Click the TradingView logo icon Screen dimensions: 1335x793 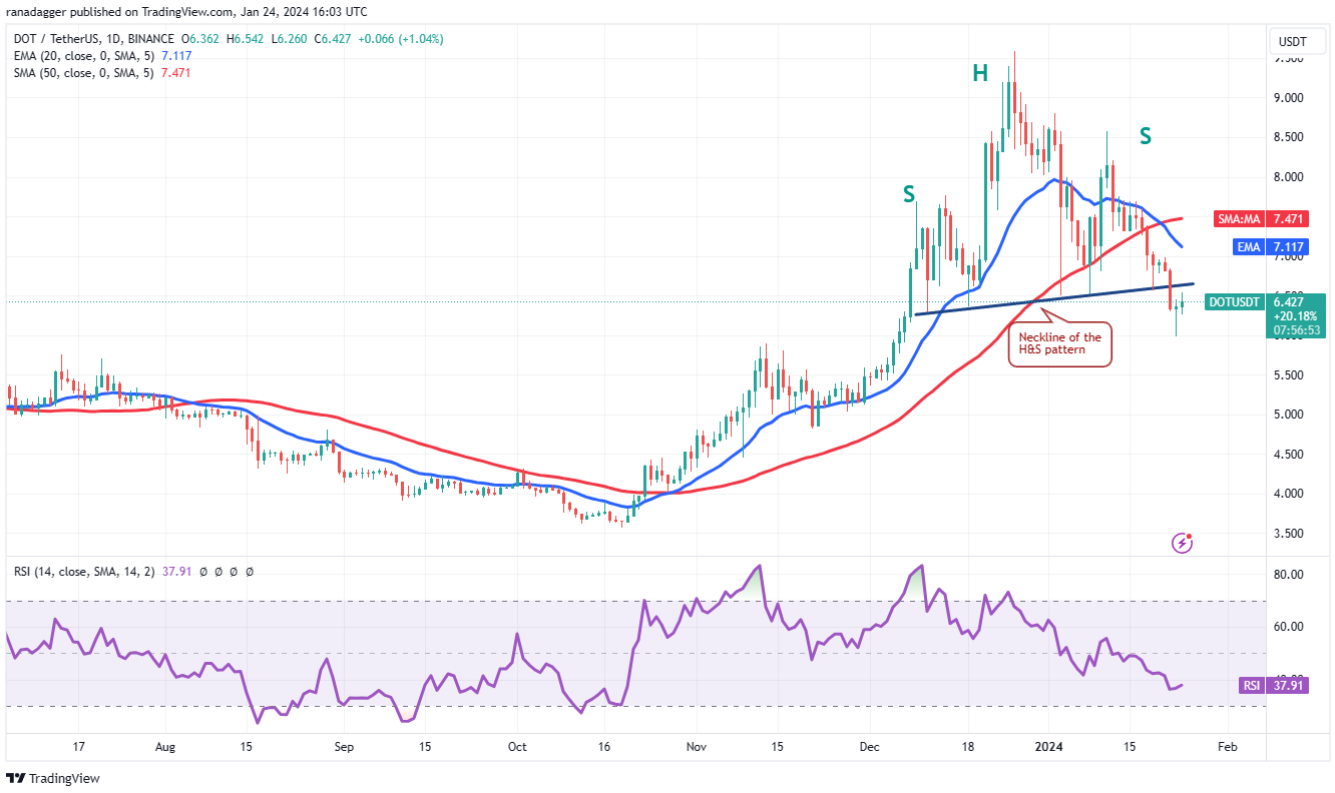(x=16, y=778)
